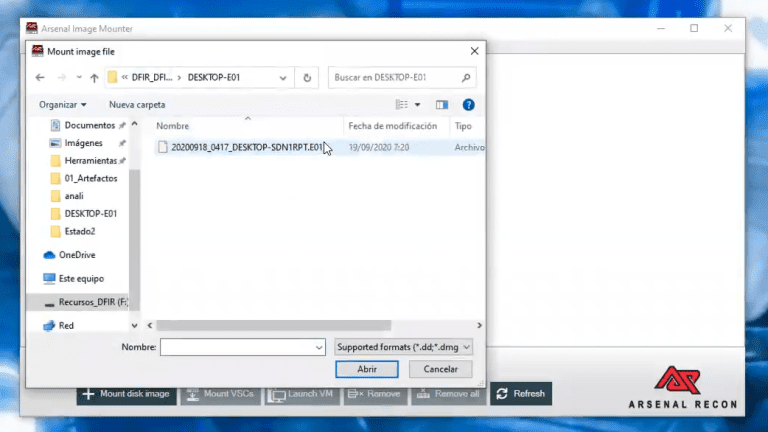The width and height of the screenshot is (768, 432).
Task: Click the horizontal scrollbar in file list
Action: (274, 325)
